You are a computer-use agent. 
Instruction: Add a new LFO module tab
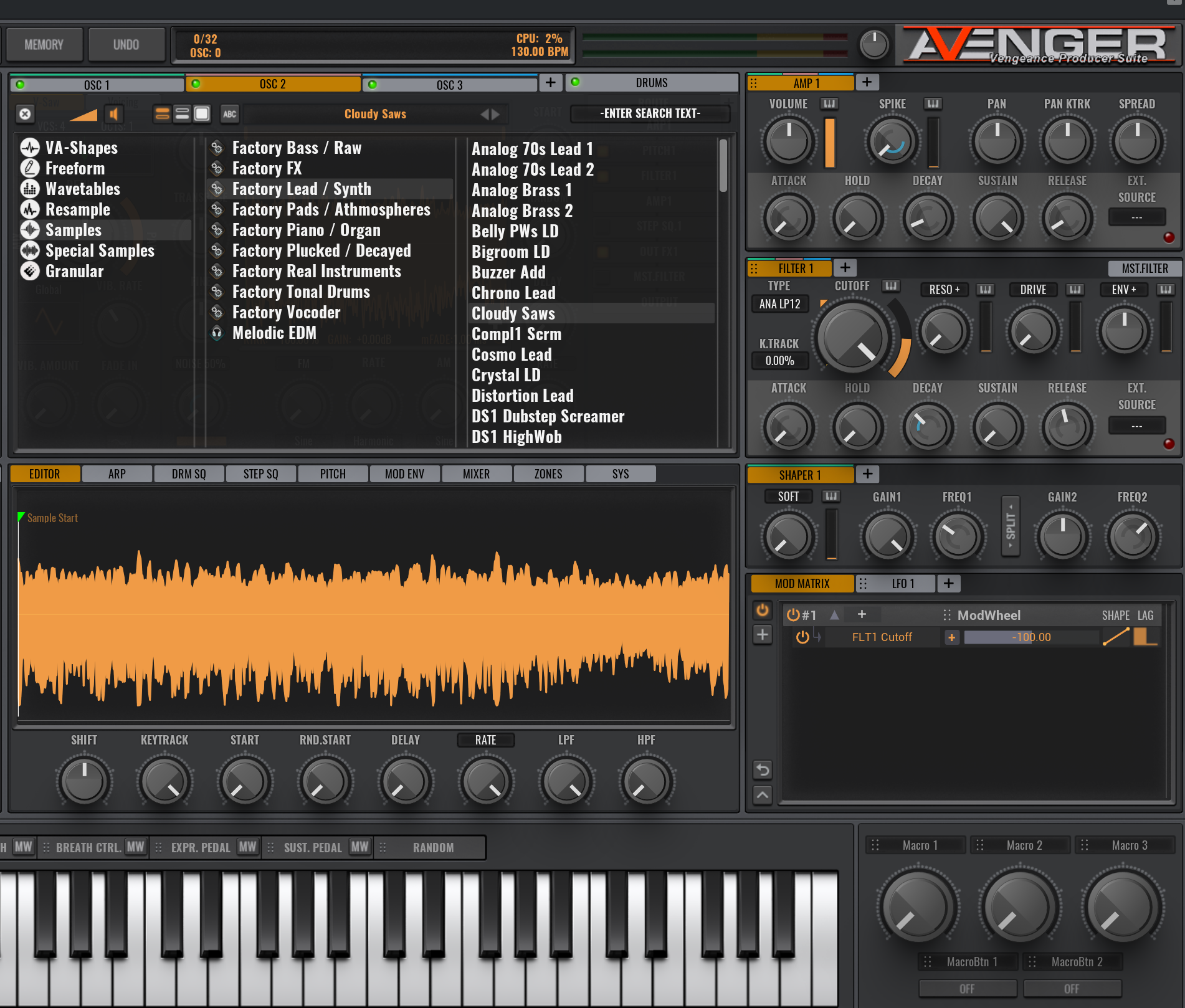tap(948, 583)
